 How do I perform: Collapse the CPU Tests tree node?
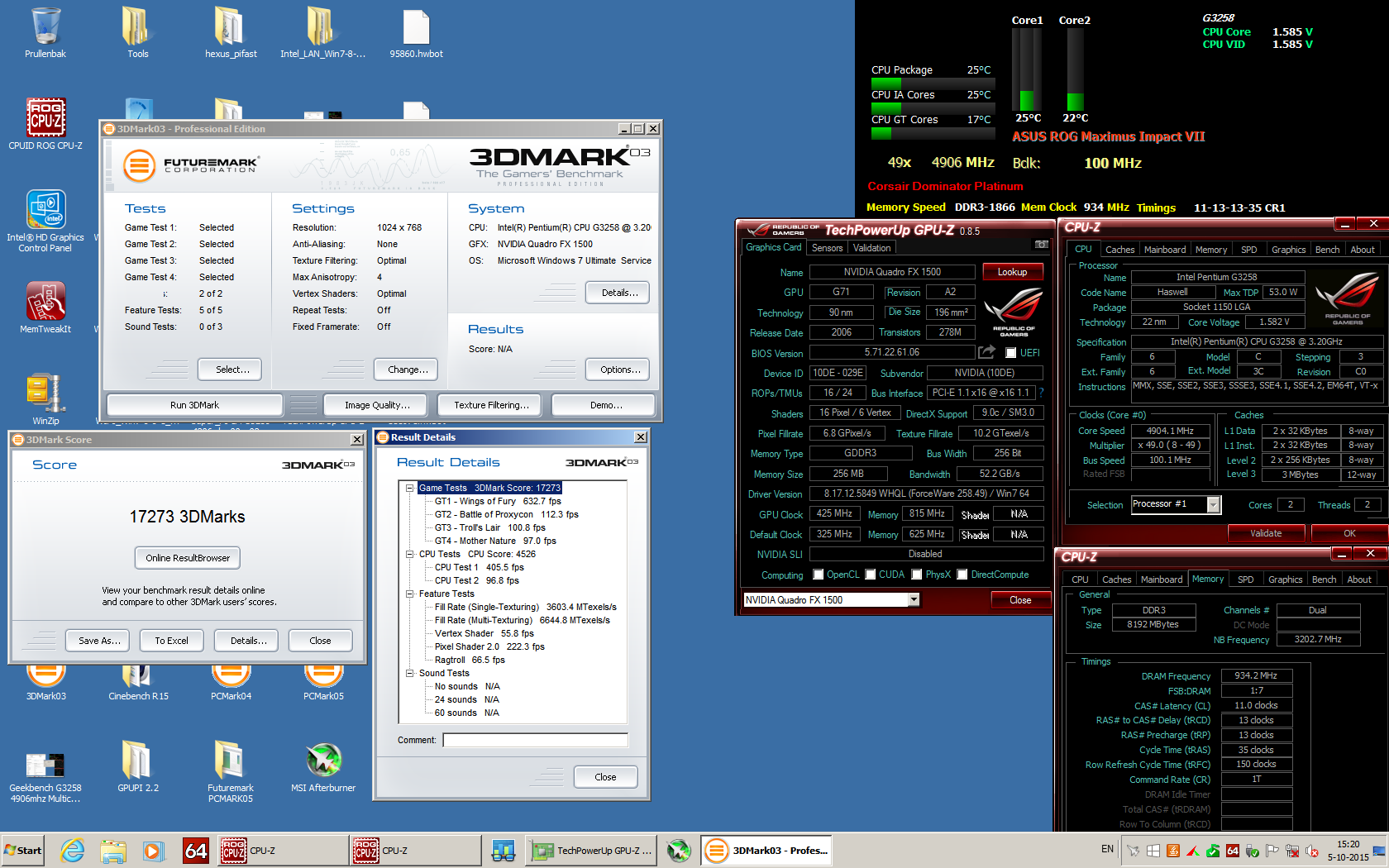point(409,554)
